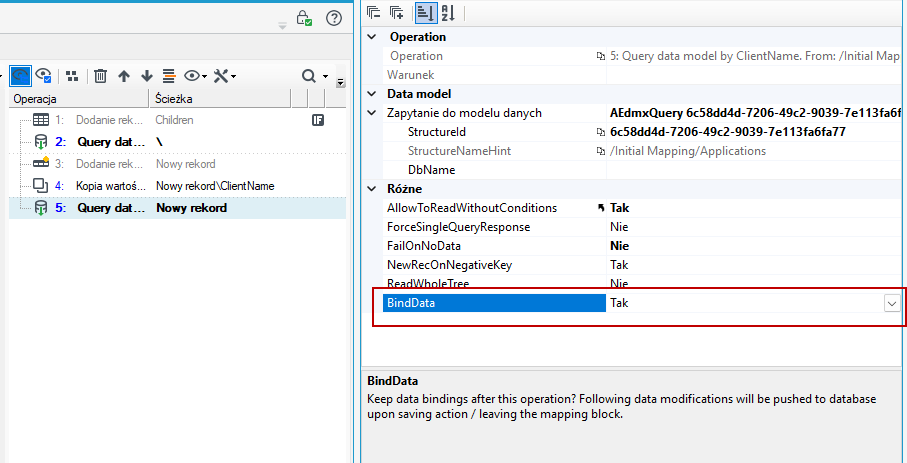Toggle the eye with checkbox toolbar icon
Screen dimensions: 907x463
click(x=43, y=76)
